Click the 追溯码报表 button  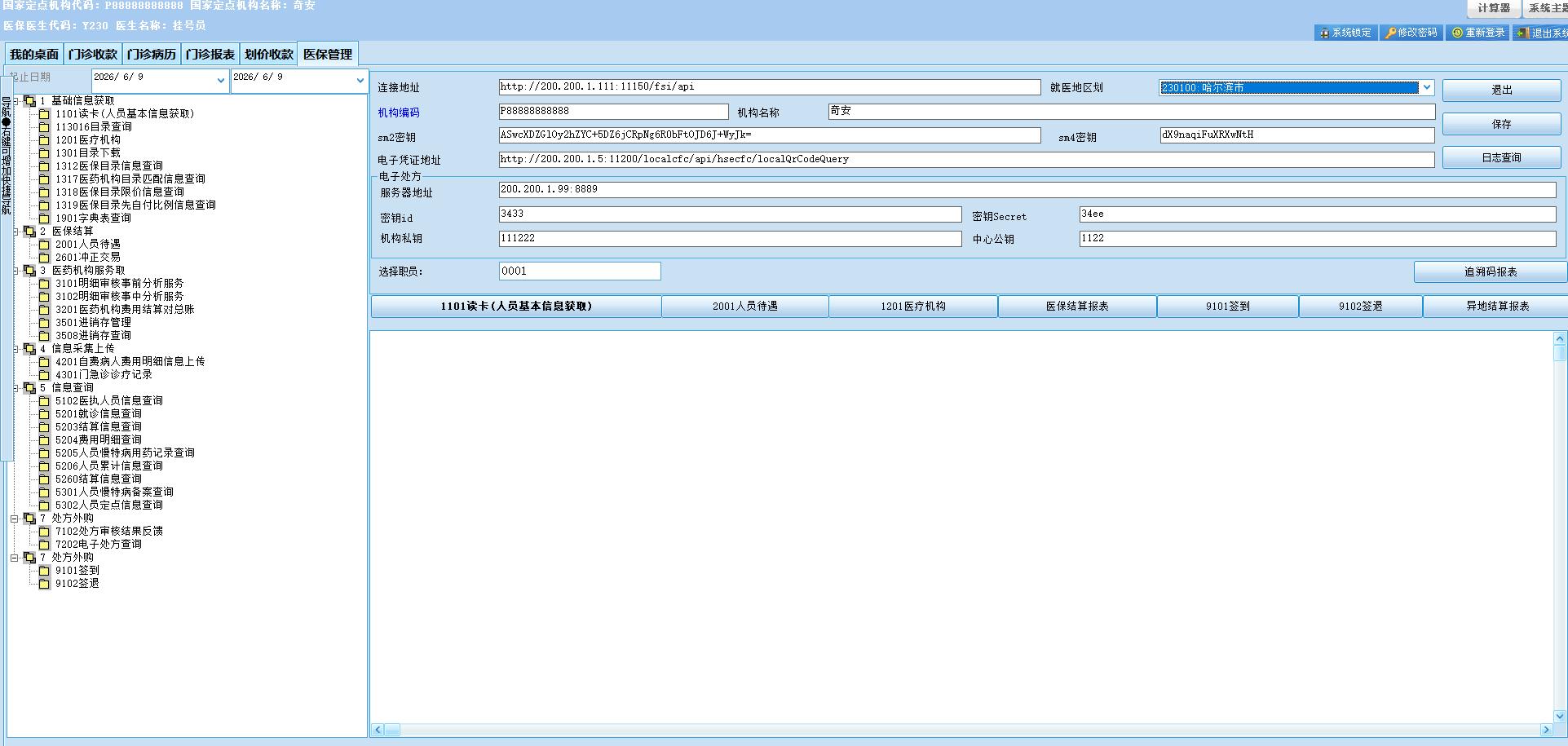point(1490,271)
